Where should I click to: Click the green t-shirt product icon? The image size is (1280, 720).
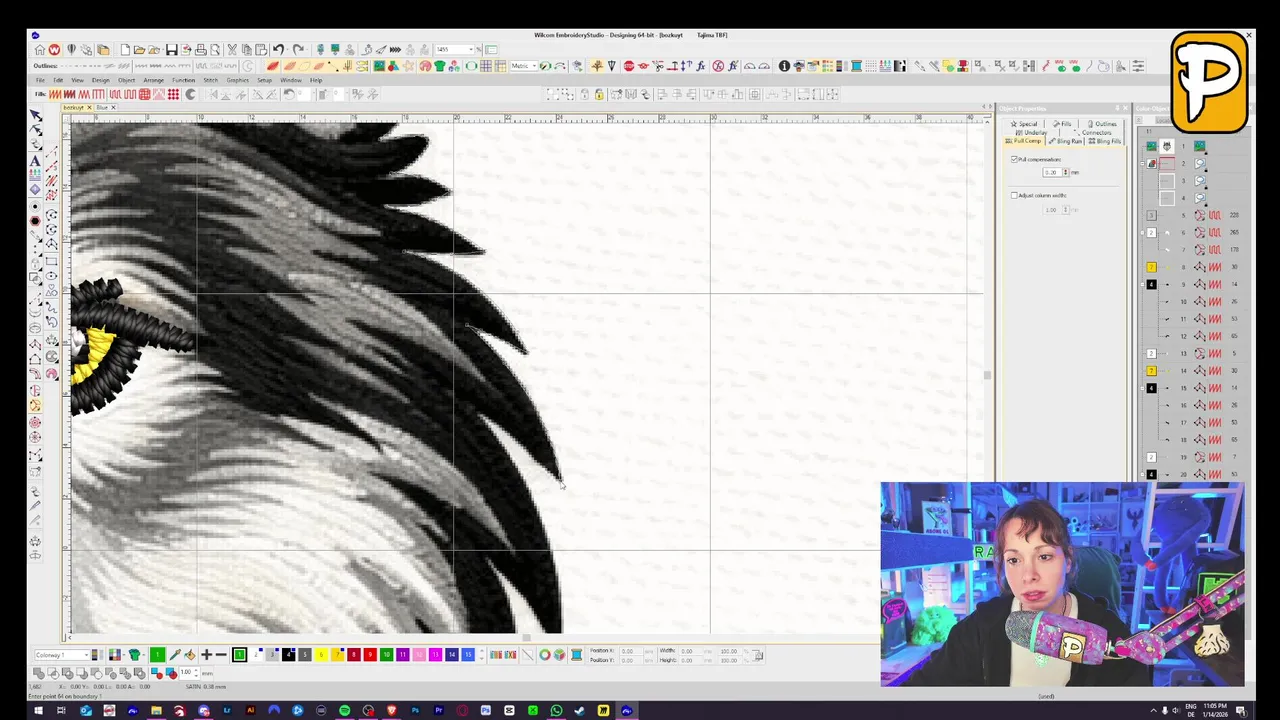tap(439, 66)
